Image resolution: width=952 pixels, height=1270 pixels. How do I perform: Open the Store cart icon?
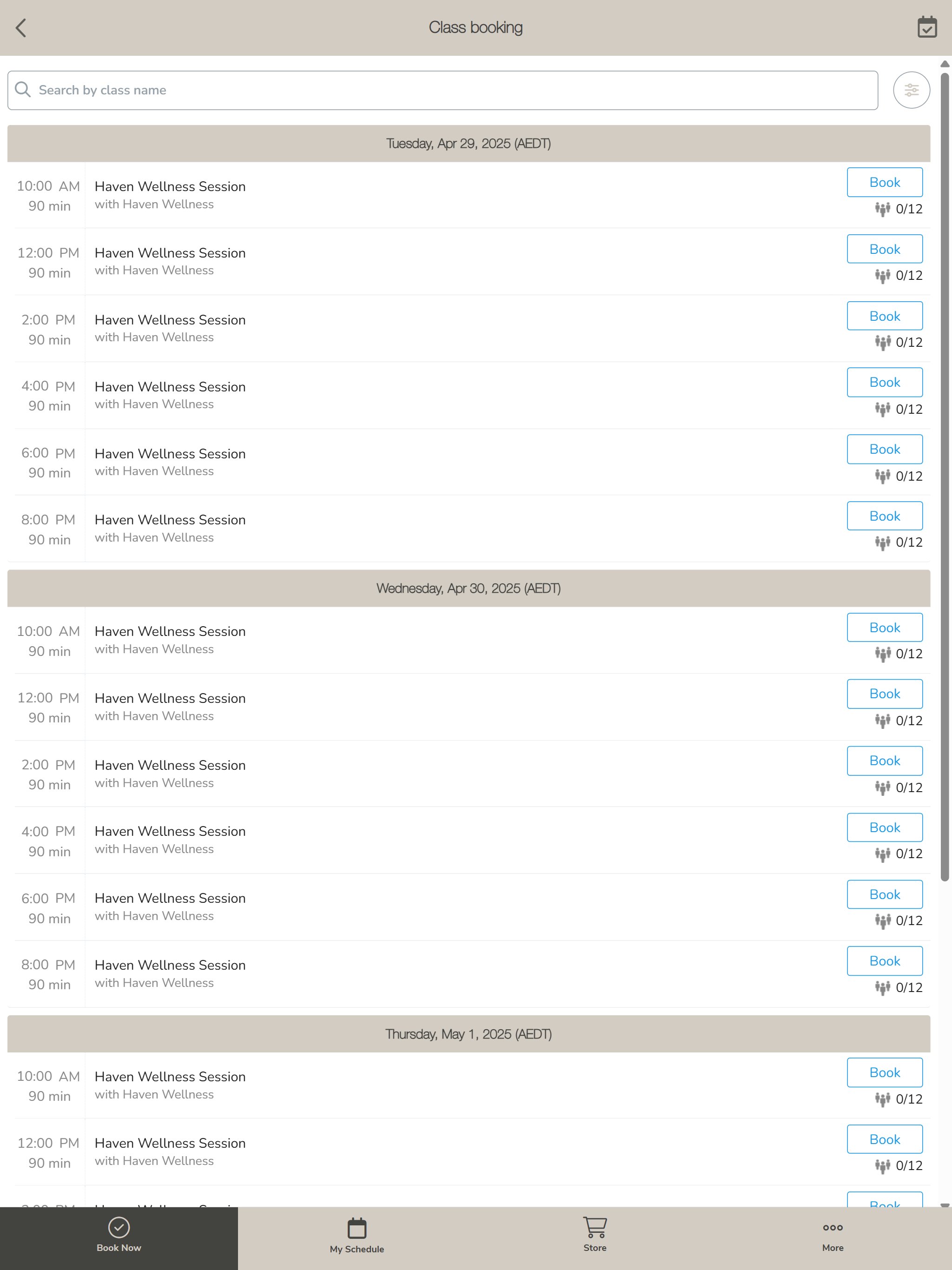pos(595,1227)
